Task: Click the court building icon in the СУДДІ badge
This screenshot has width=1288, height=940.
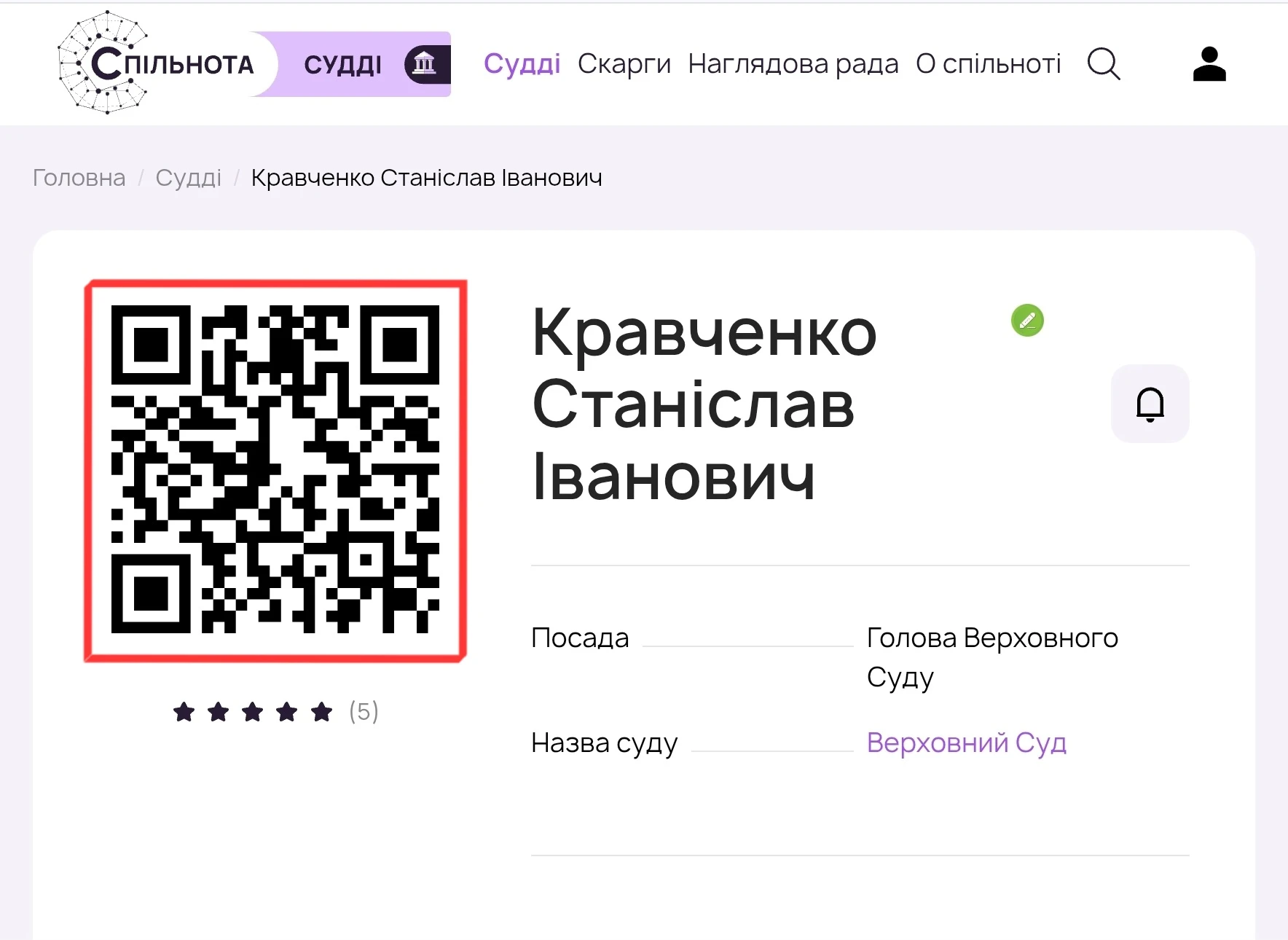Action: 424,64
